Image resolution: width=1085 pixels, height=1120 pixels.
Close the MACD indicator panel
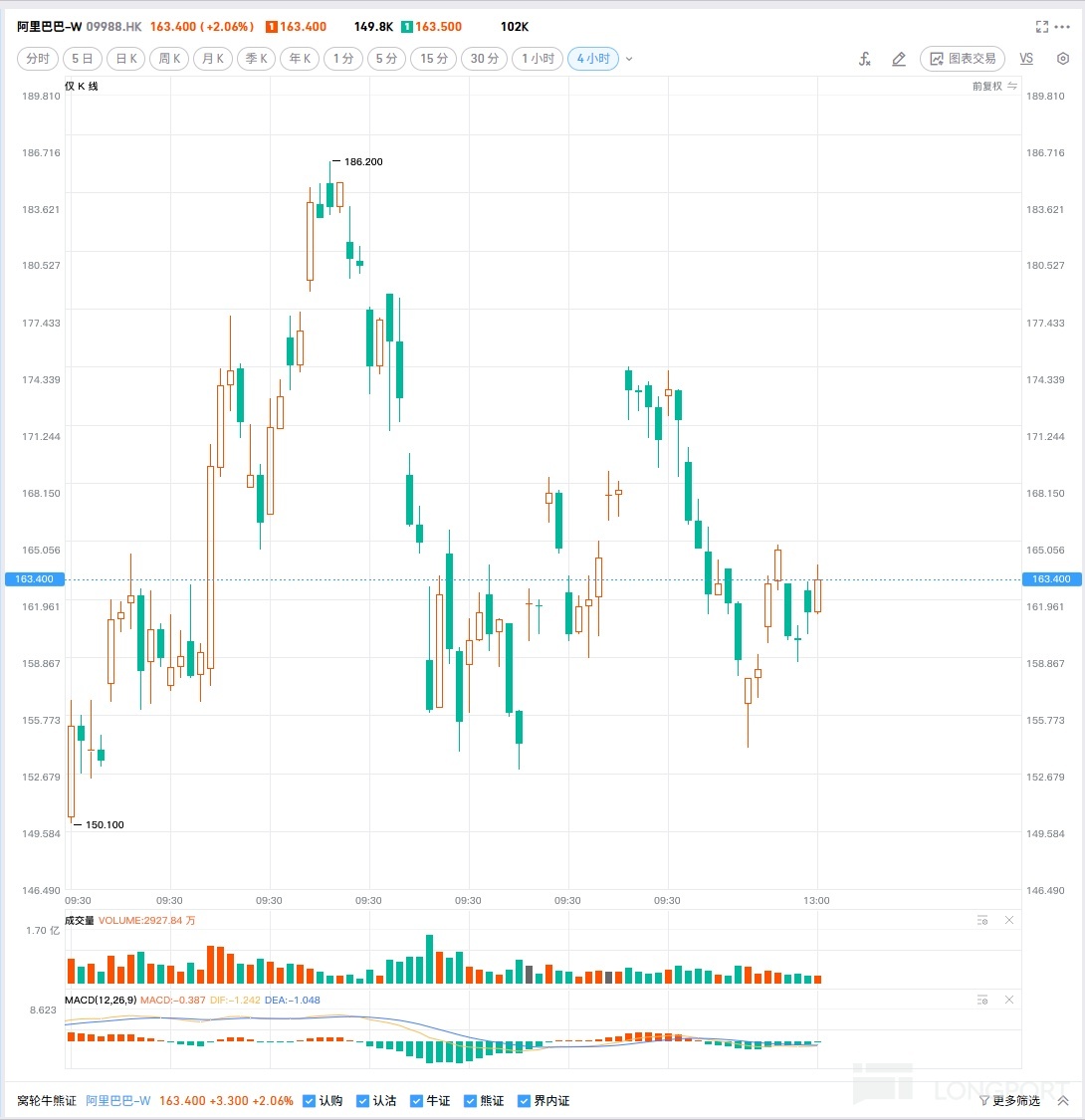click(1009, 1000)
